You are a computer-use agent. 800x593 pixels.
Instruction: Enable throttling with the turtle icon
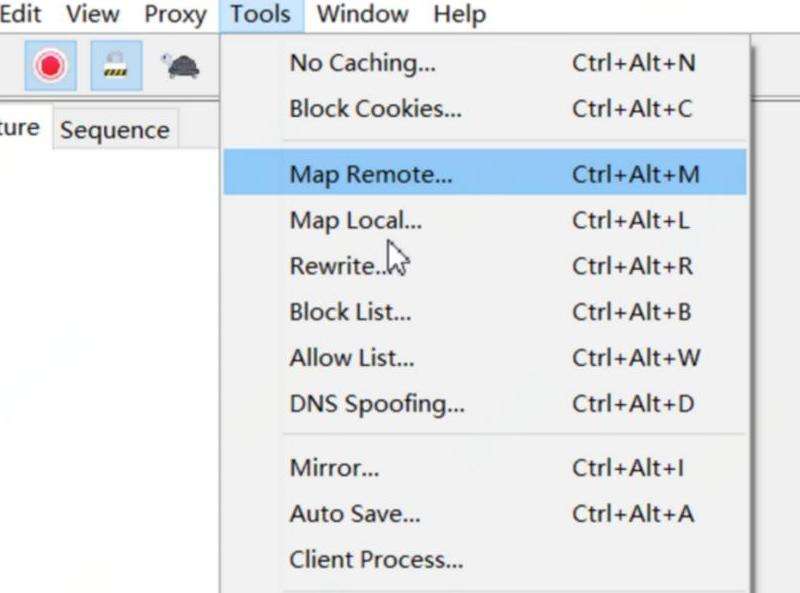click(181, 66)
